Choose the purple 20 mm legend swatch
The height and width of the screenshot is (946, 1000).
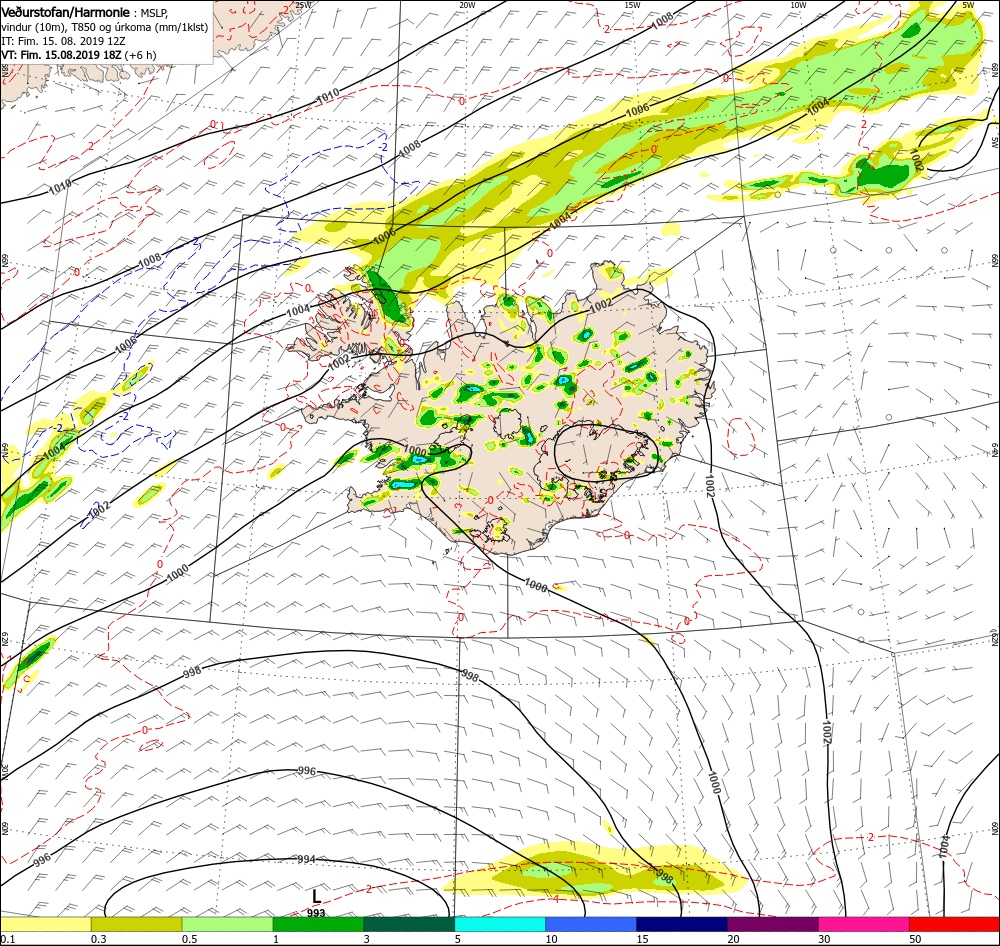(x=773, y=924)
